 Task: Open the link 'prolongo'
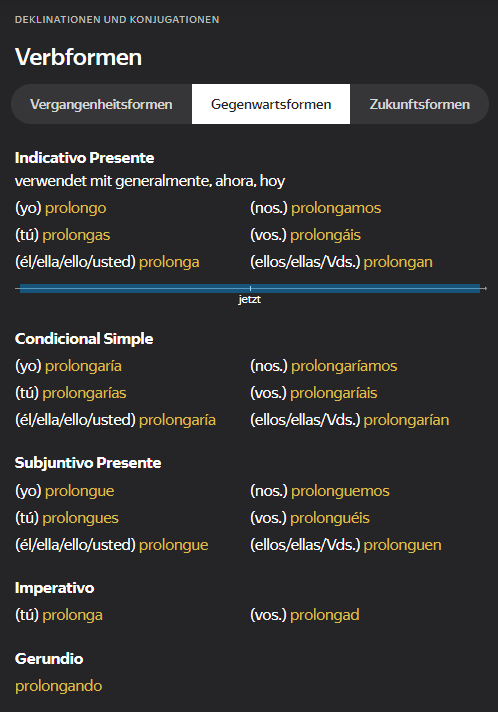(76, 208)
